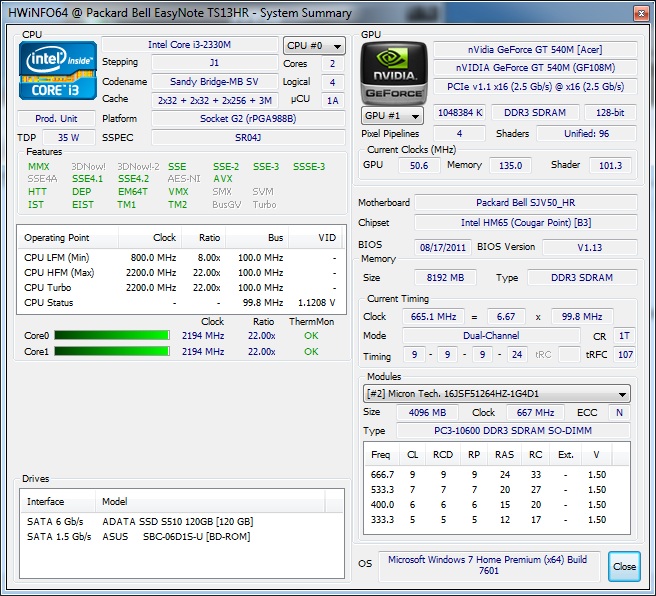Click the NVIDIA GeForce logo
656x596 pixels.
[394, 73]
